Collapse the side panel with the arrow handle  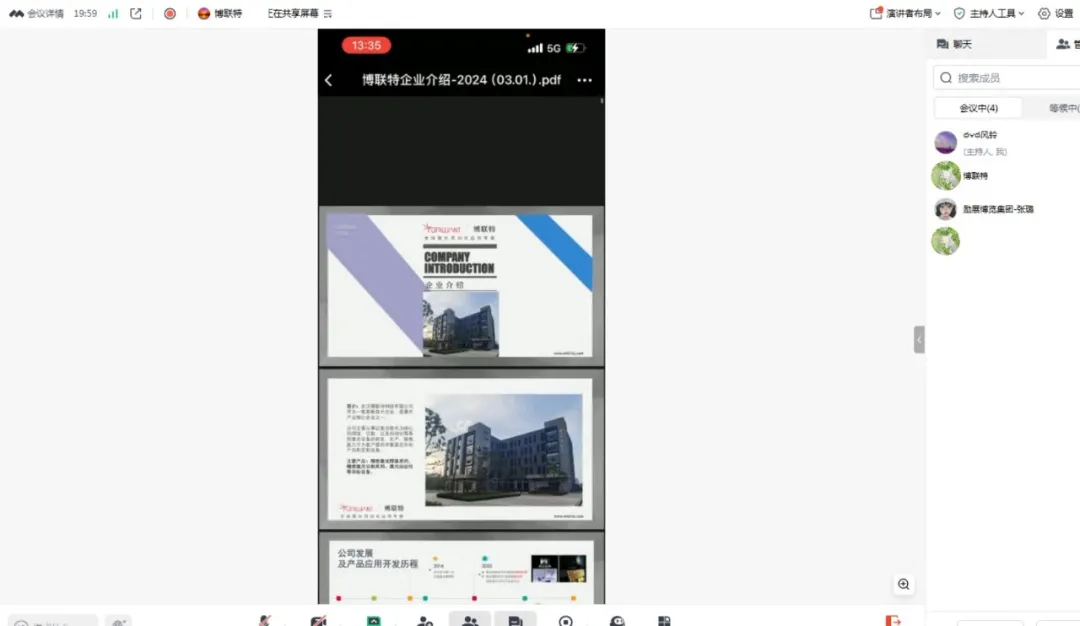click(919, 340)
